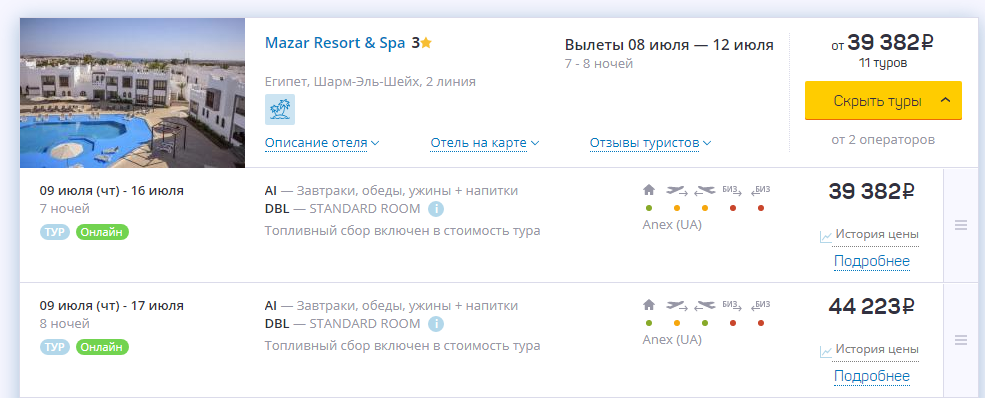Open 'Подробнее' details for the 39 382₽ tour
The width and height of the screenshot is (985, 398).
click(x=872, y=261)
